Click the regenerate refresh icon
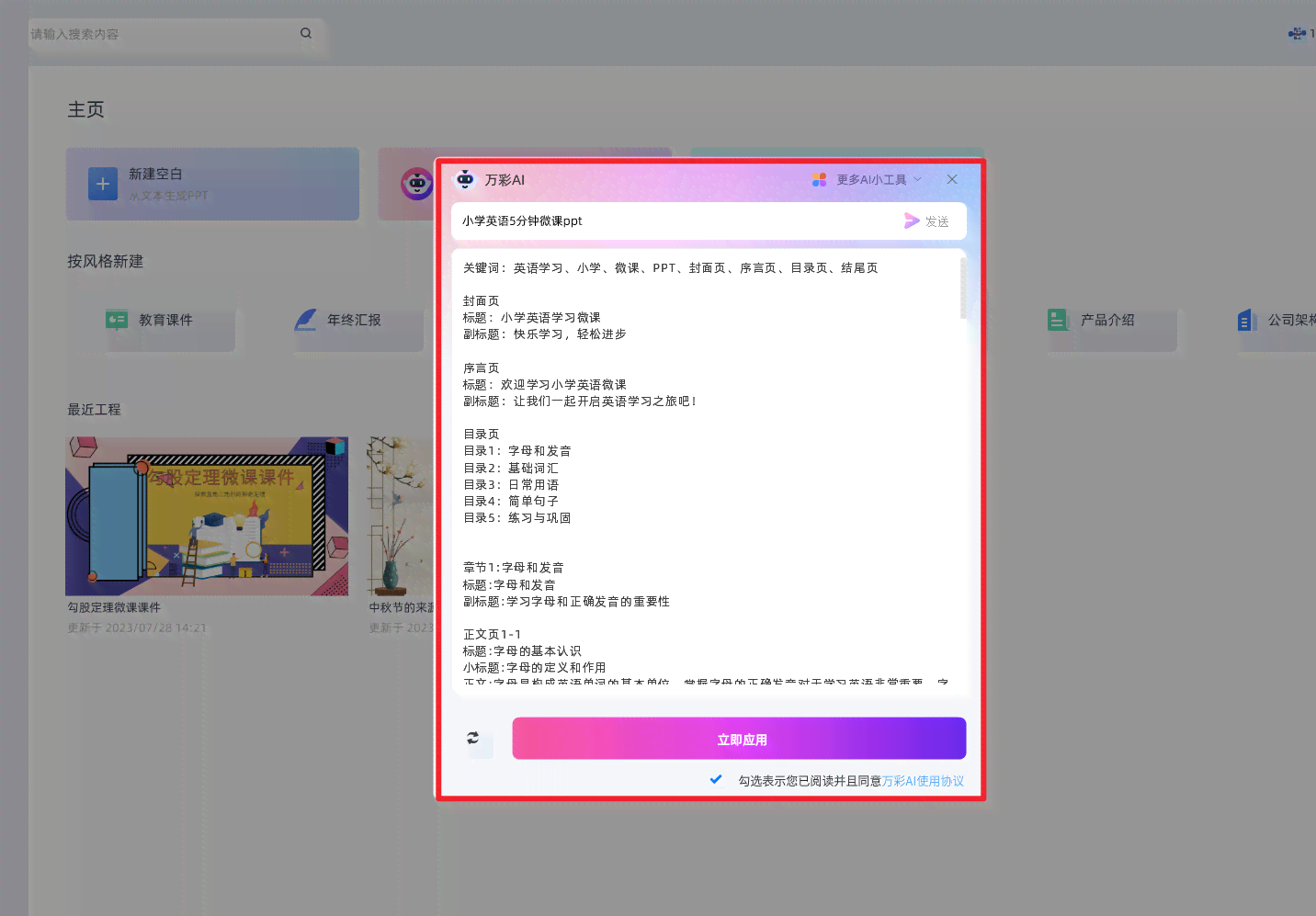This screenshot has width=1316, height=916. [x=472, y=738]
